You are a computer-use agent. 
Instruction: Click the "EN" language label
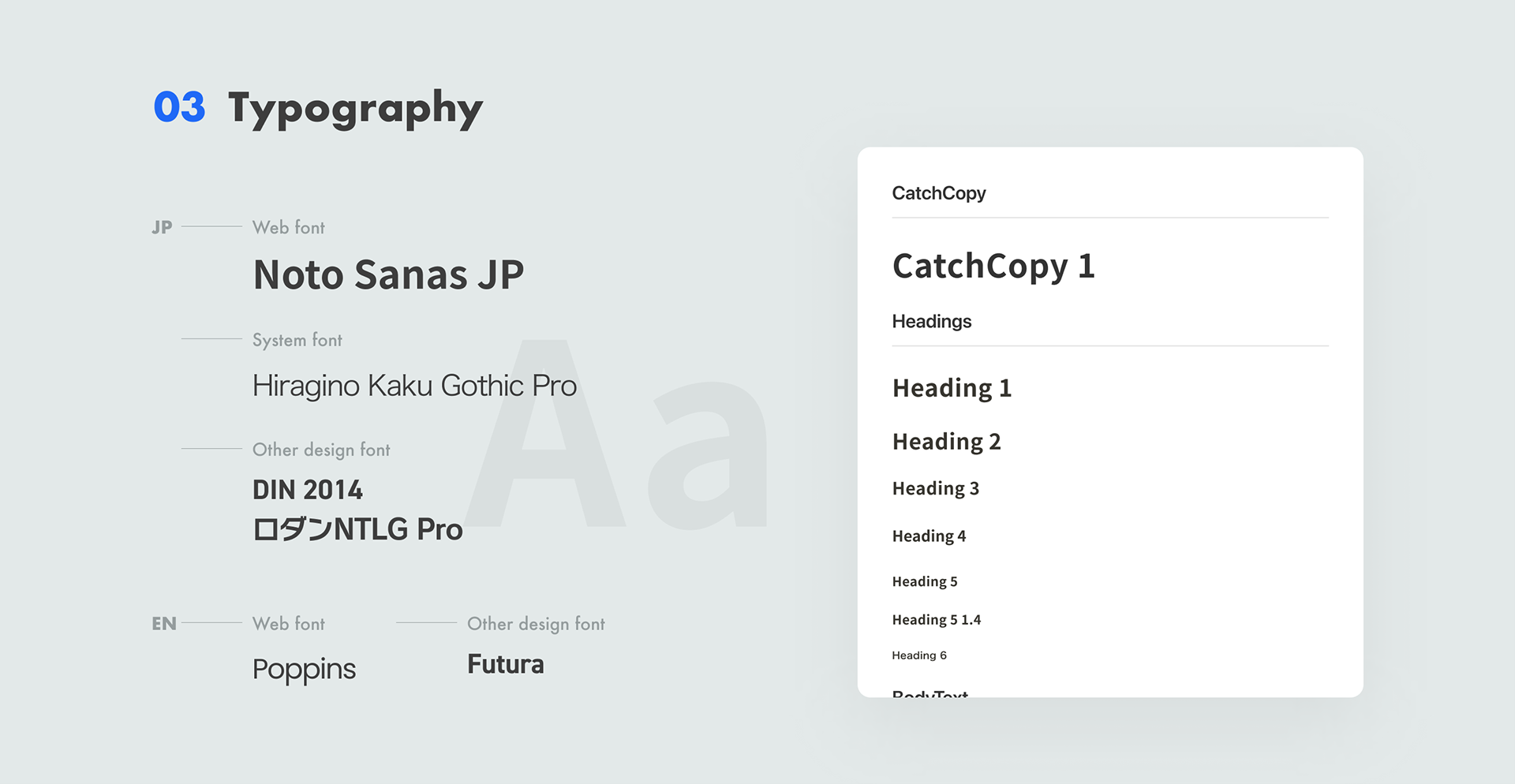click(164, 624)
